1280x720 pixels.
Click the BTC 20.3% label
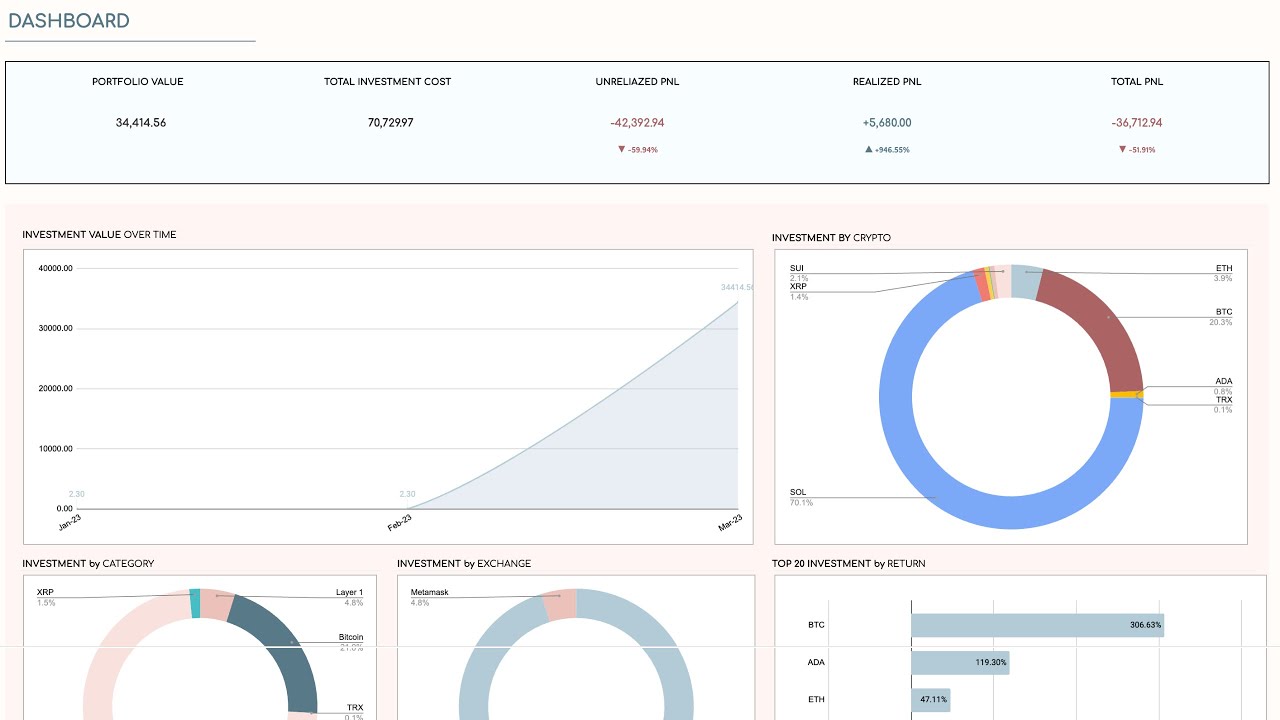coord(1221,317)
